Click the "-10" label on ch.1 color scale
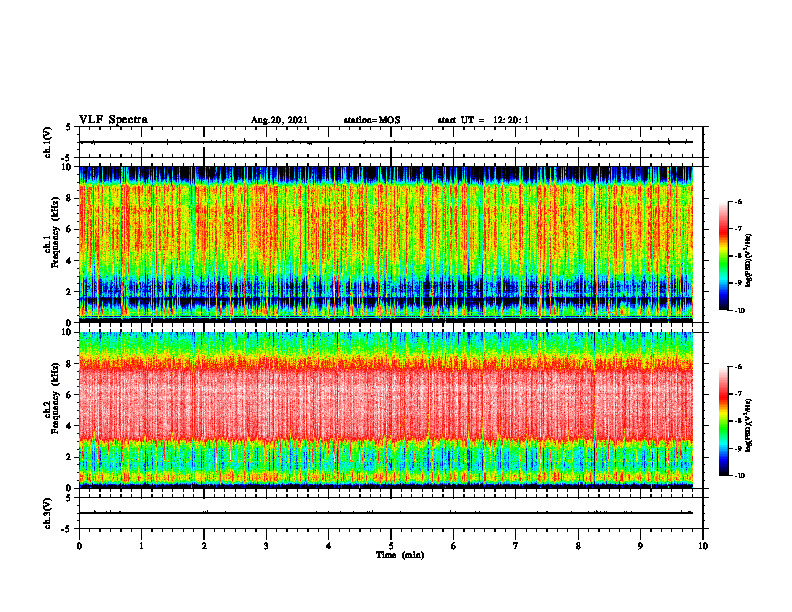Image resolution: width=792 pixels, height=612 pixels. [739, 311]
